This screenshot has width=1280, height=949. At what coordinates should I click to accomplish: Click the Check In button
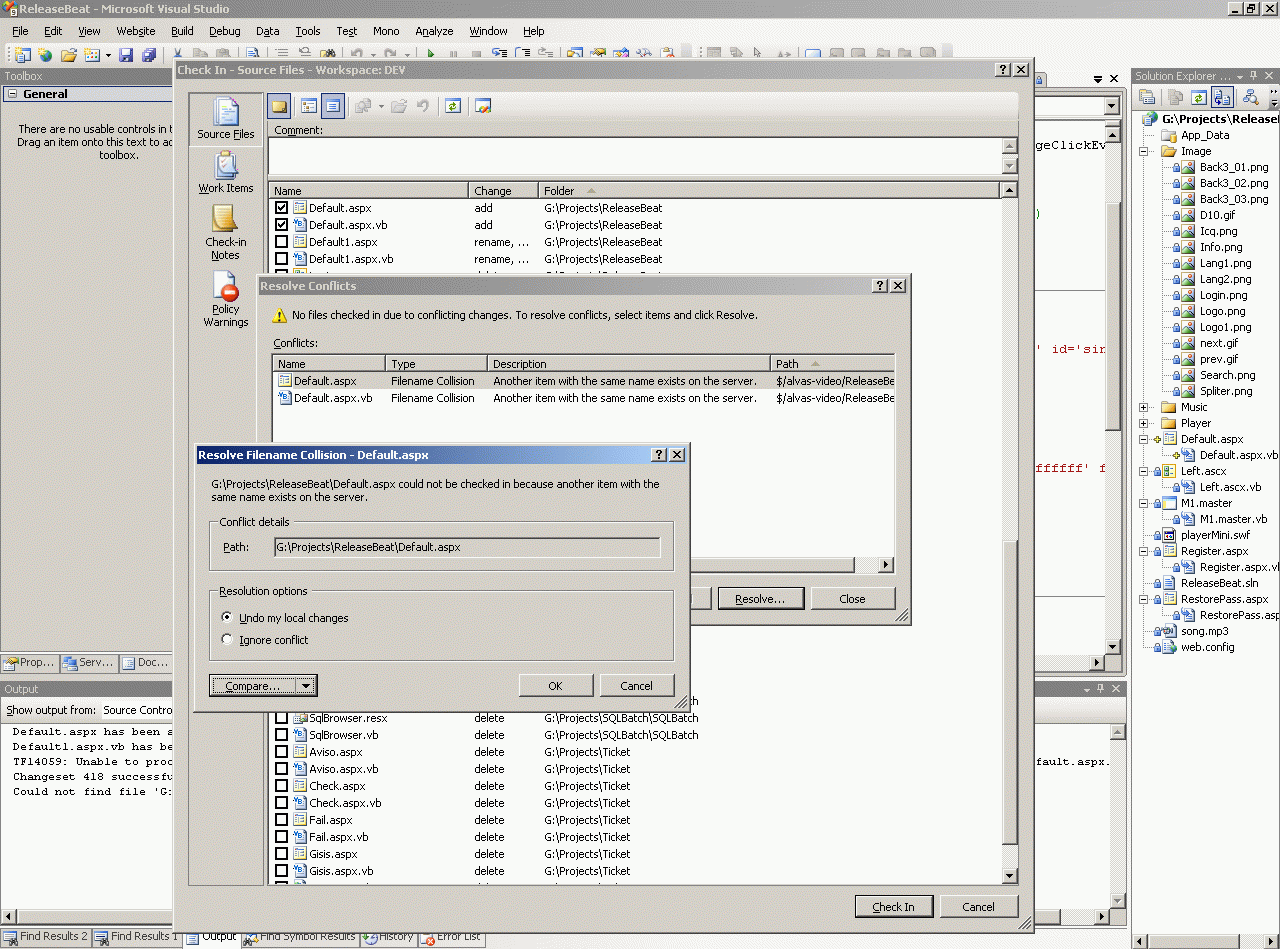coord(894,907)
